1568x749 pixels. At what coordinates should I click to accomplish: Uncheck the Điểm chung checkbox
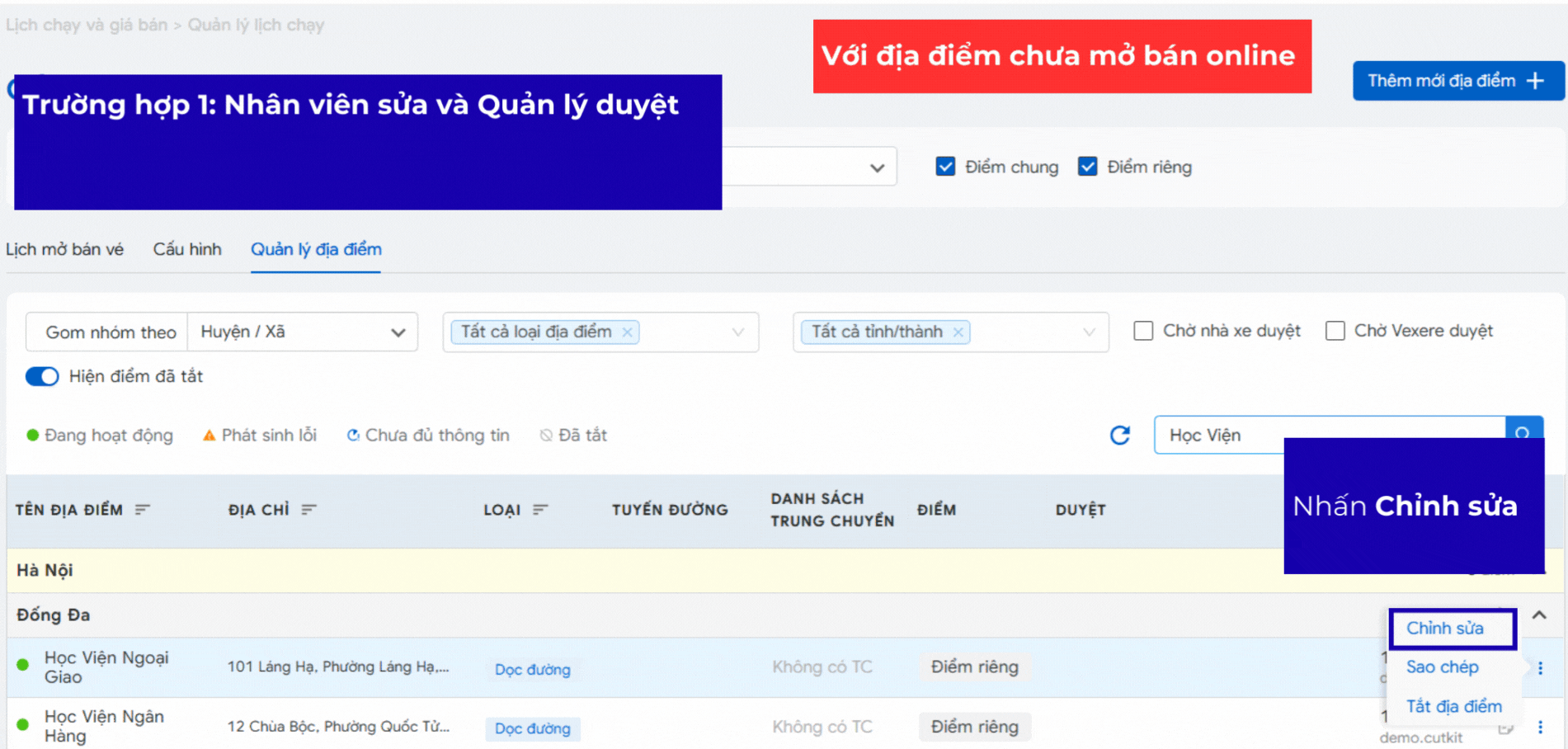click(945, 167)
